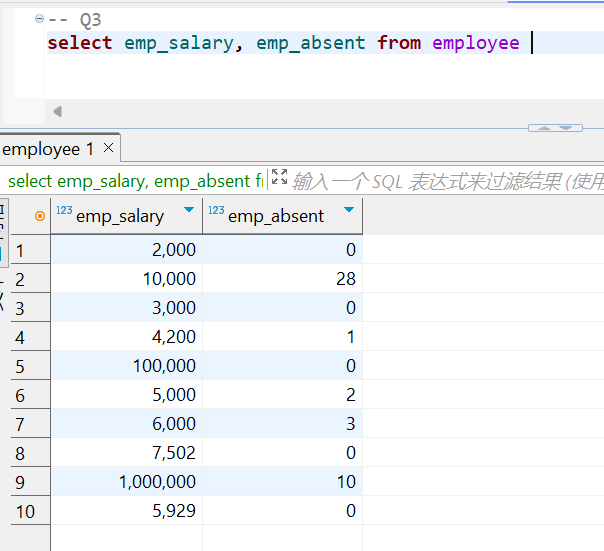Open the emp_absent column sort dropdown arrow
The image size is (604, 551).
[x=348, y=211]
